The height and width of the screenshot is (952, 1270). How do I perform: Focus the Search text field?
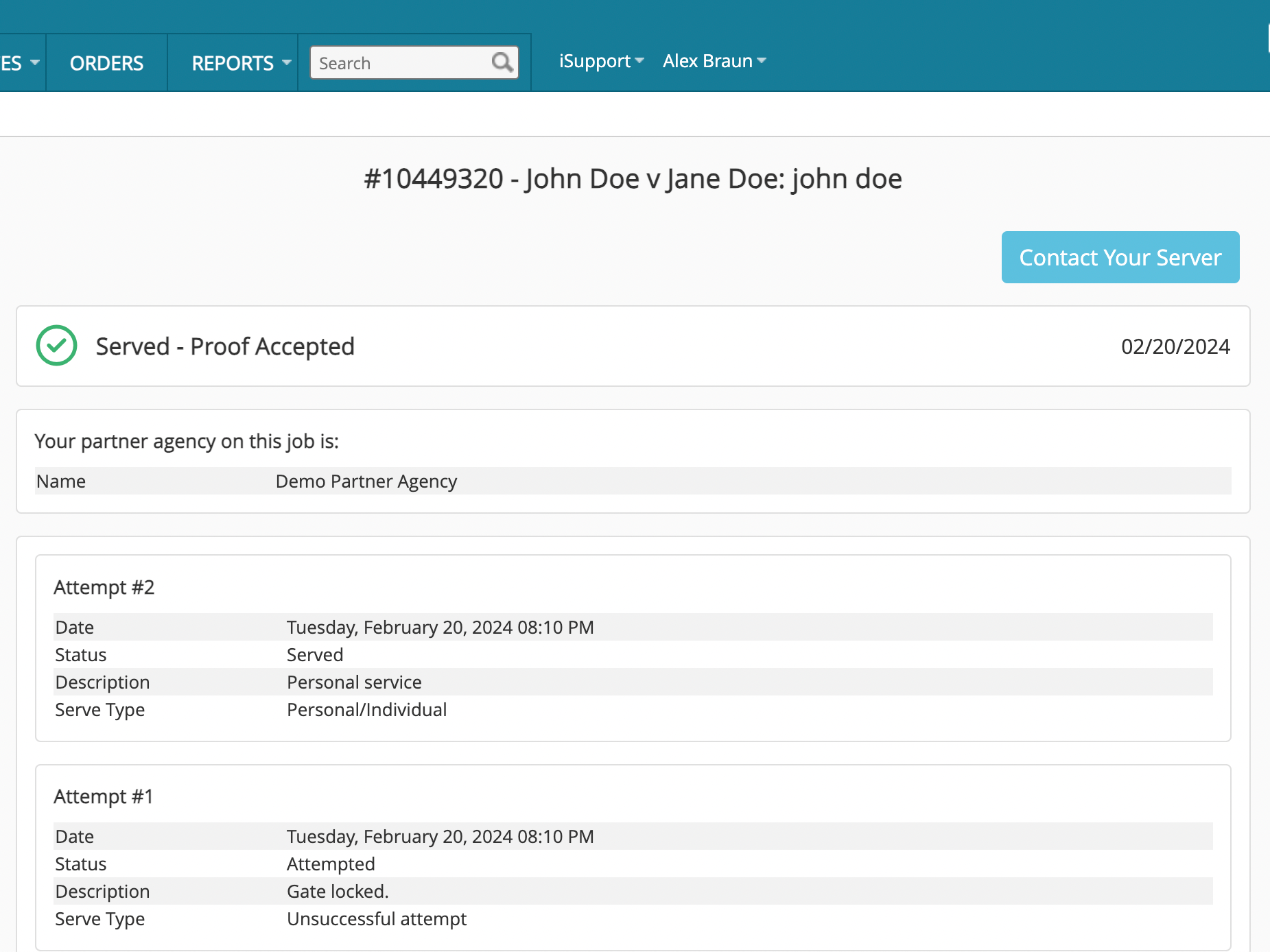coord(401,63)
